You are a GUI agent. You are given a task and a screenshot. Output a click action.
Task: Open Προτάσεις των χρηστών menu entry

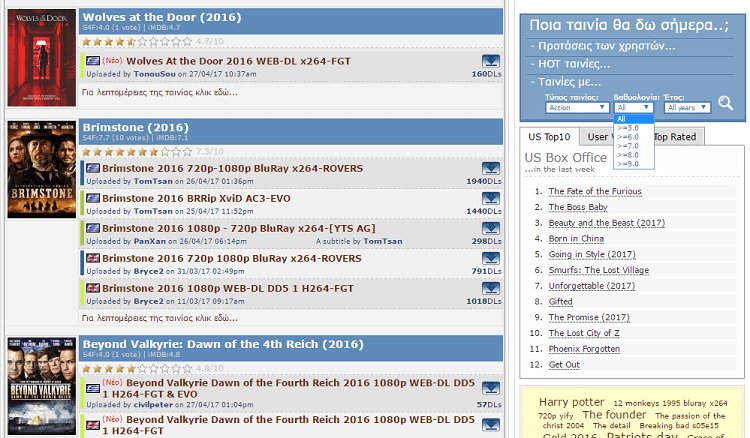coord(603,46)
